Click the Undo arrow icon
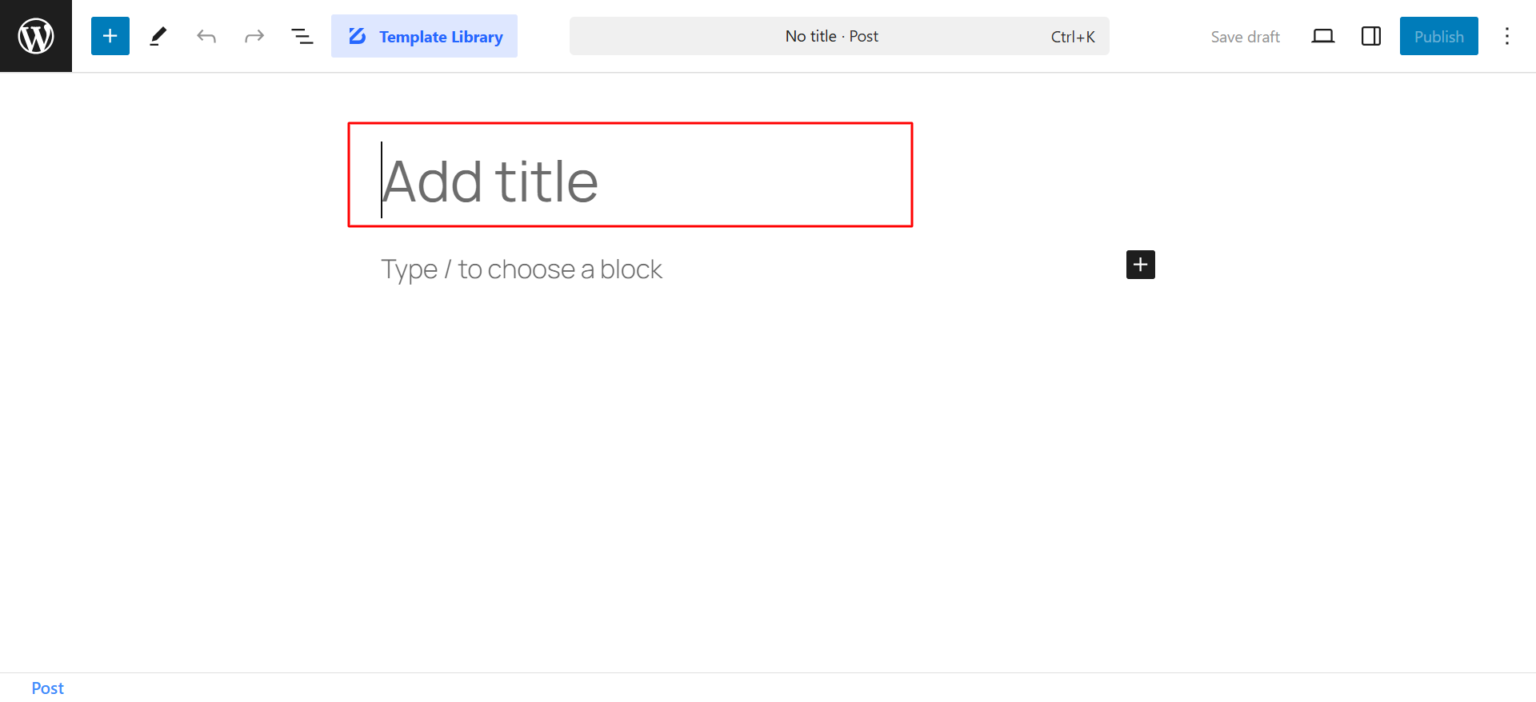The height and width of the screenshot is (702, 1536). (206, 35)
